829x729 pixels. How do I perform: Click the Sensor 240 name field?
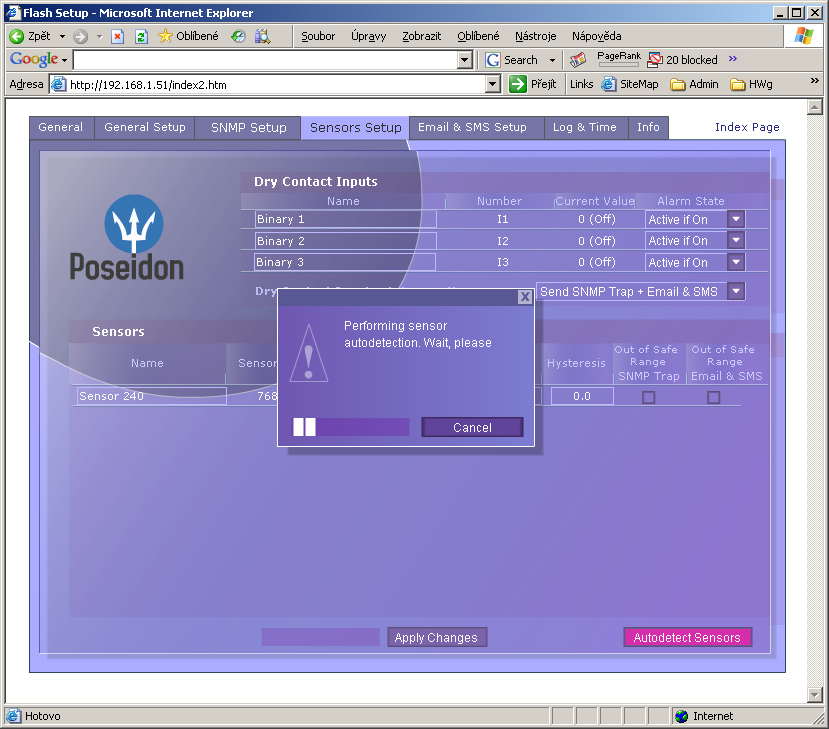pos(152,396)
